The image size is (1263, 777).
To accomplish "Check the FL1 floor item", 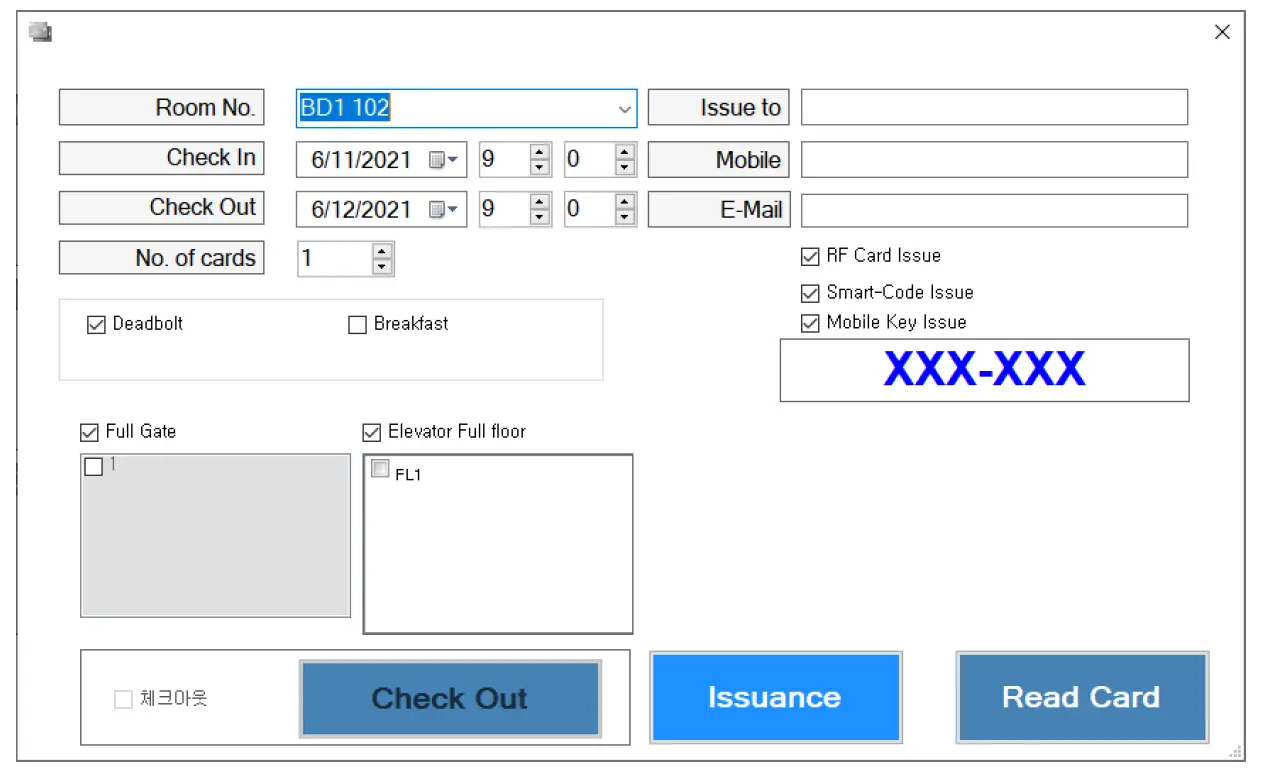I will coord(380,469).
